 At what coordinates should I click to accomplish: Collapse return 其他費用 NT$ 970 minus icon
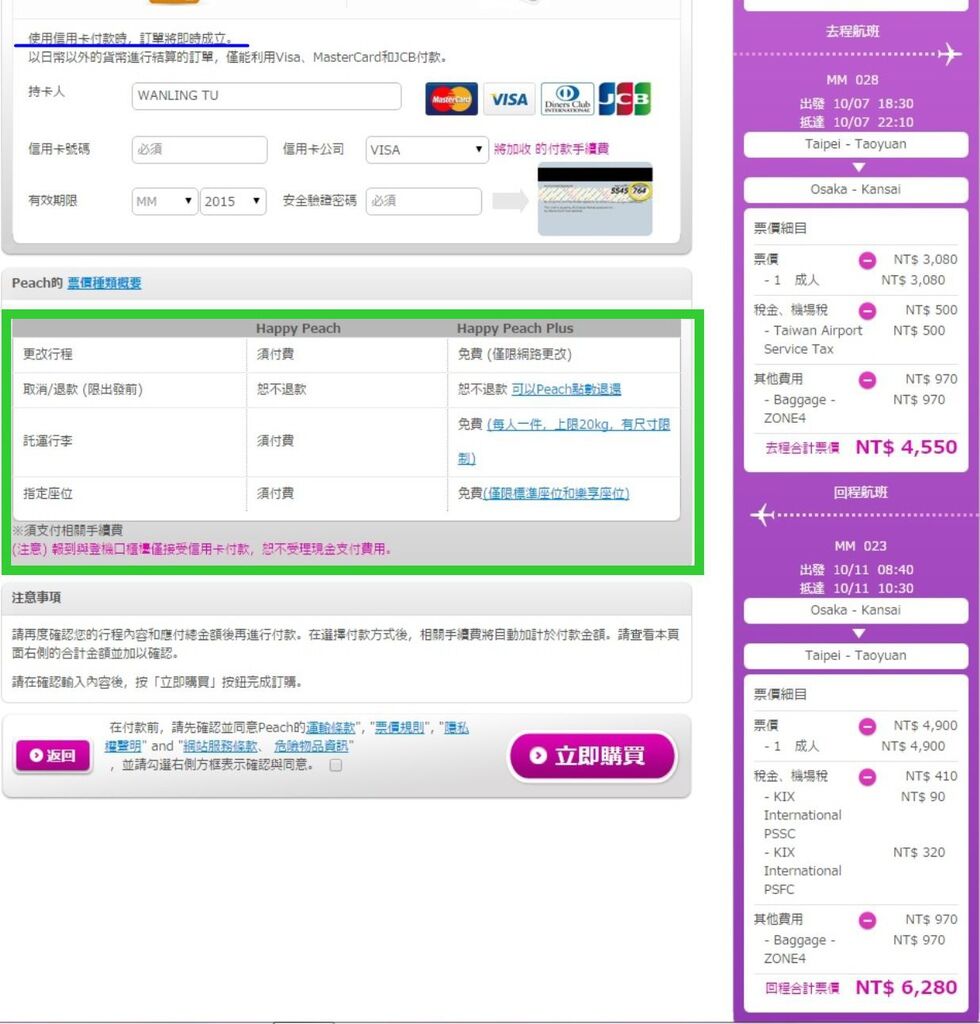tap(867, 920)
